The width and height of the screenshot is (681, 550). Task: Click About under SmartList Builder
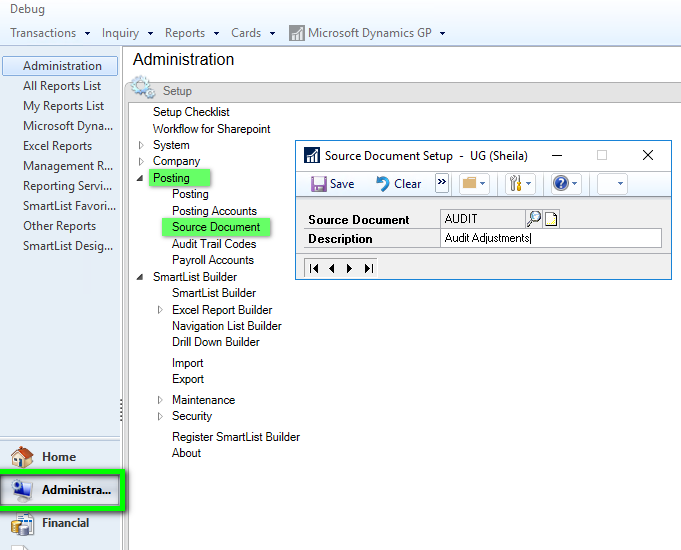[x=186, y=453]
